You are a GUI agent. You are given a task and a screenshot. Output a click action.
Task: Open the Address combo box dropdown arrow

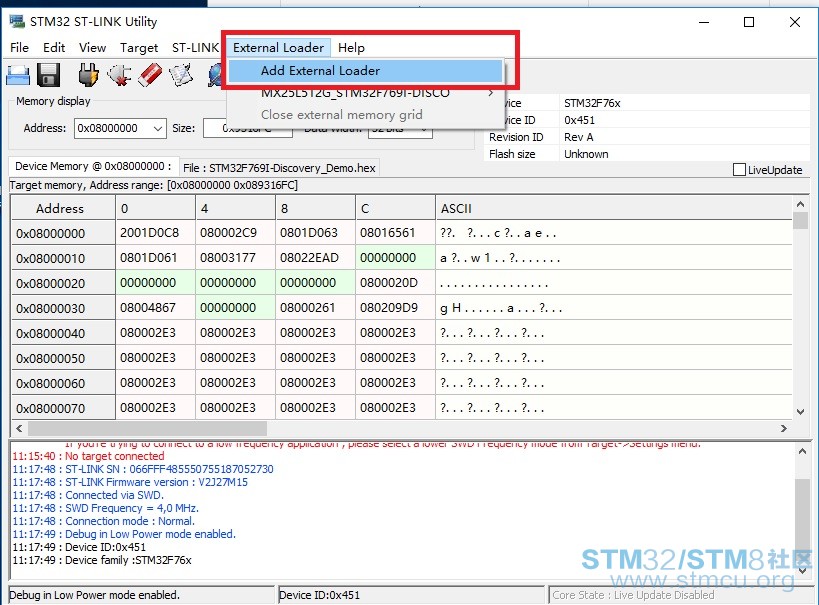point(158,128)
